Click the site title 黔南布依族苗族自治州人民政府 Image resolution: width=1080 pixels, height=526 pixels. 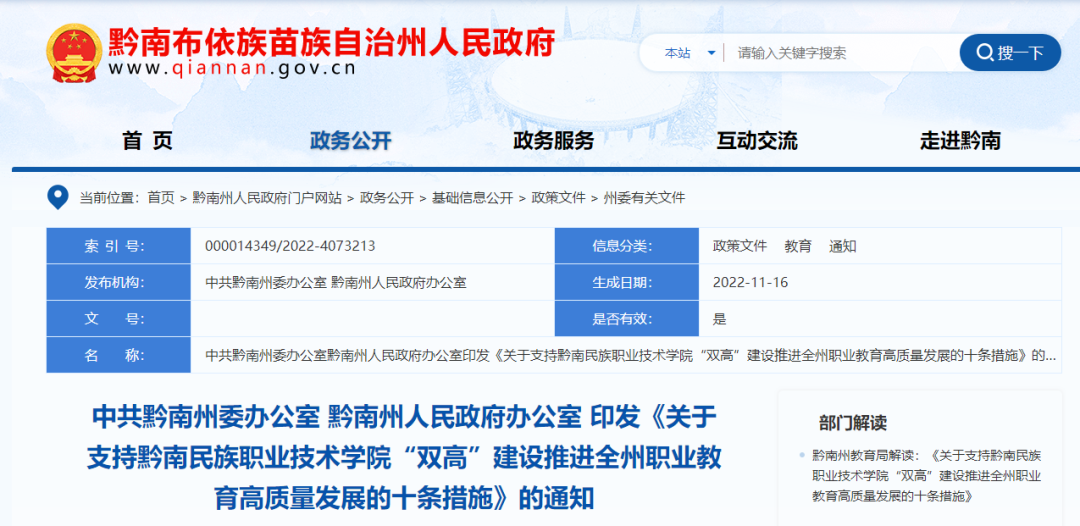tap(331, 43)
